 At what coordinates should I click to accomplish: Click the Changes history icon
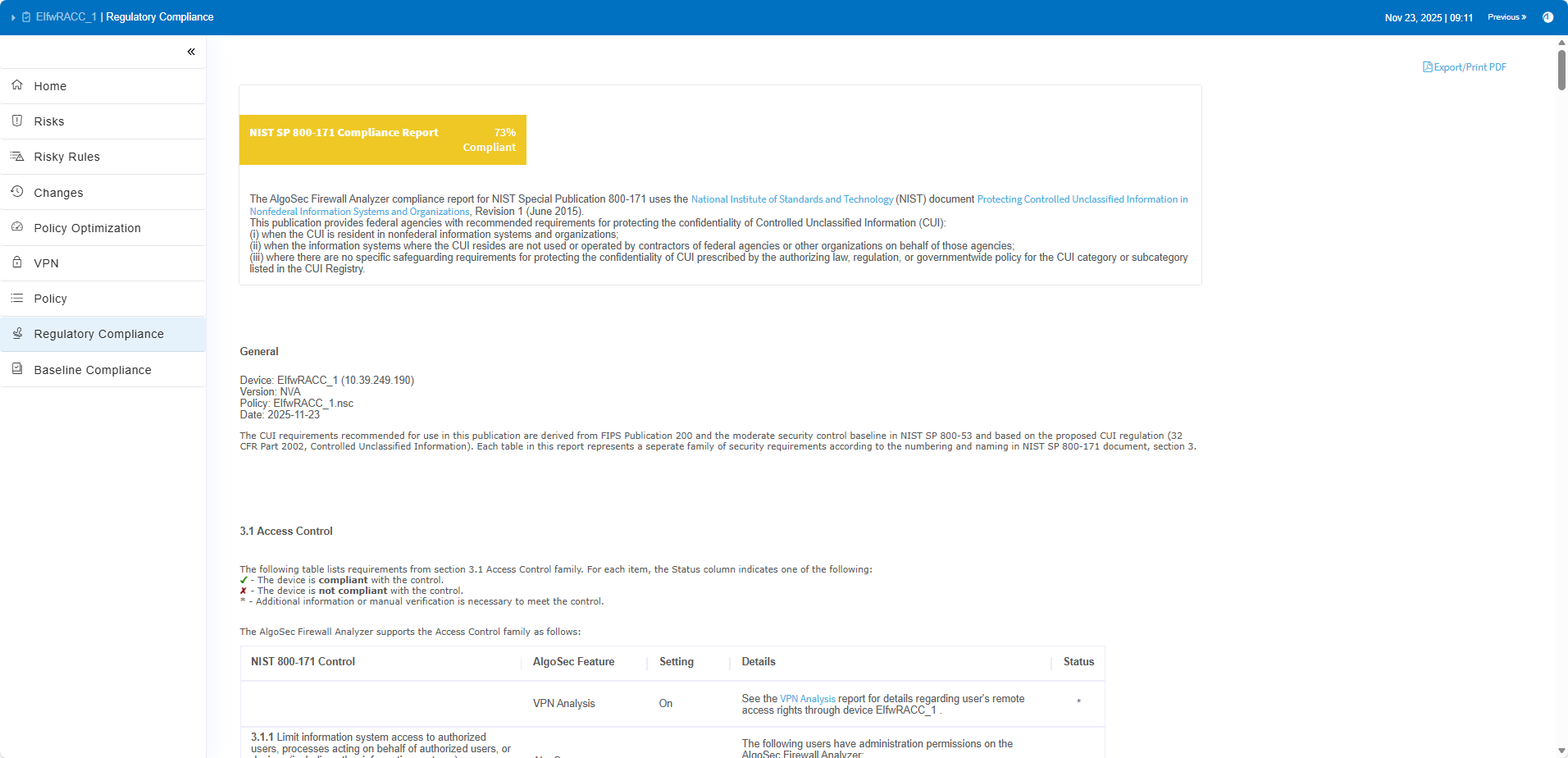pyautogui.click(x=17, y=192)
